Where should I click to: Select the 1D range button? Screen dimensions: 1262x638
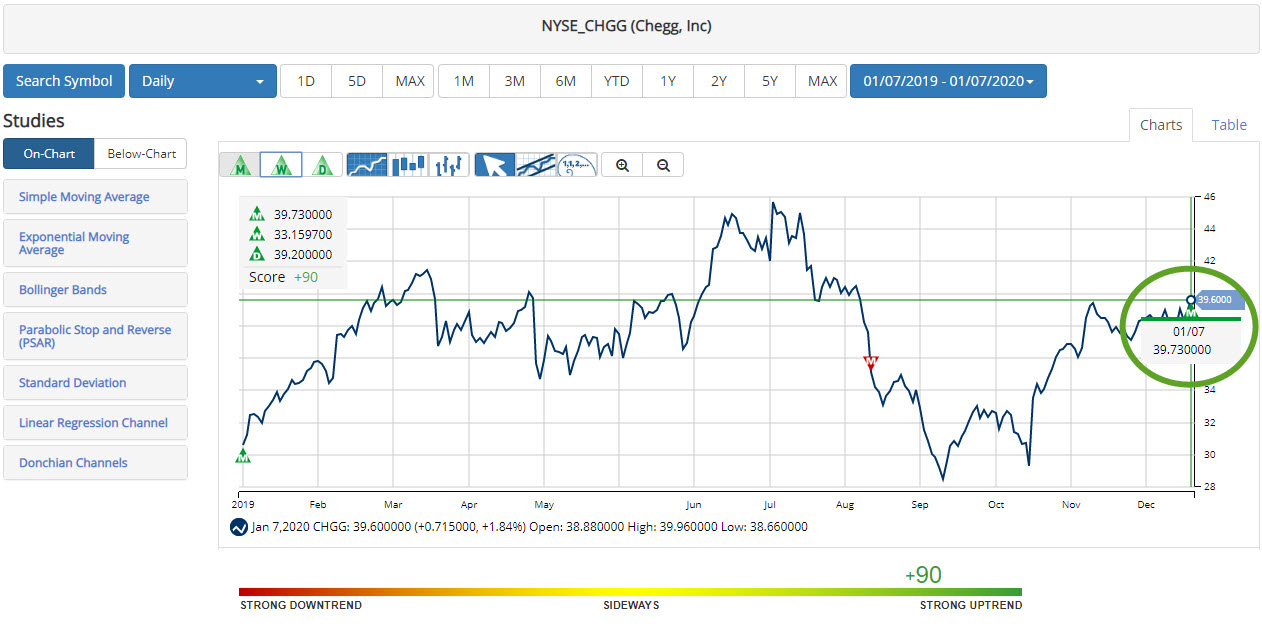306,81
